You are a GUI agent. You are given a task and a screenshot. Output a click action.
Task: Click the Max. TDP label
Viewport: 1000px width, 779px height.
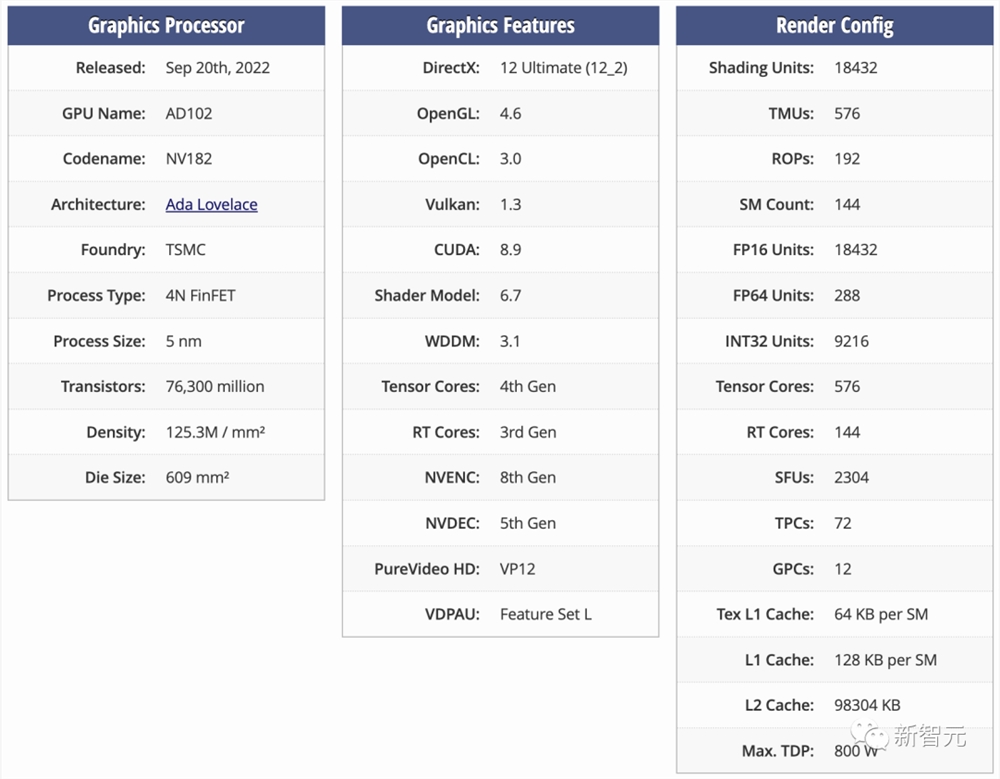click(776, 751)
